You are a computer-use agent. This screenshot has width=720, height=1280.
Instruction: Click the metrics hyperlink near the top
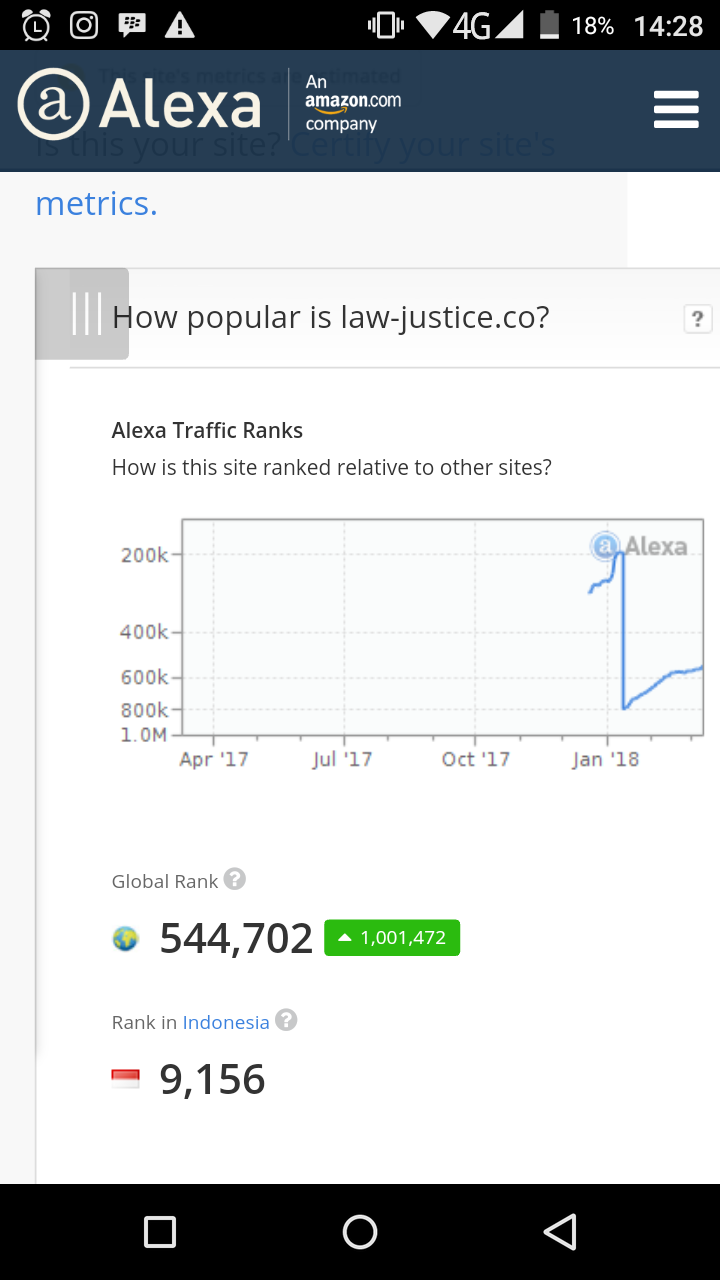[95, 203]
